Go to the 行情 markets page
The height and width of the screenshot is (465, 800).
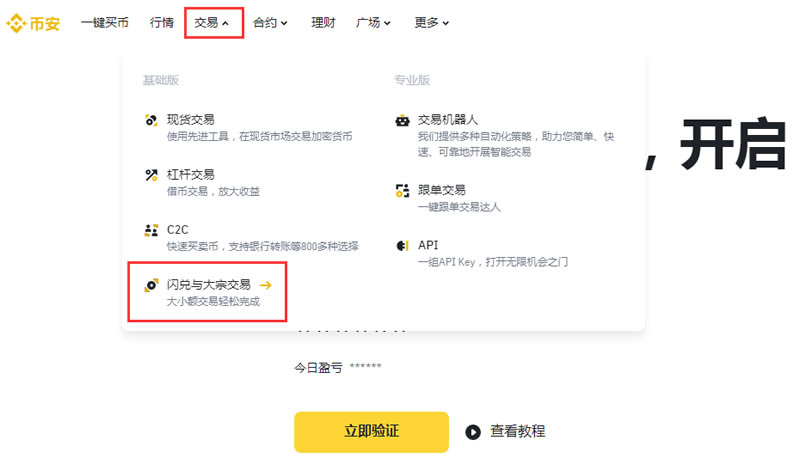(x=162, y=22)
